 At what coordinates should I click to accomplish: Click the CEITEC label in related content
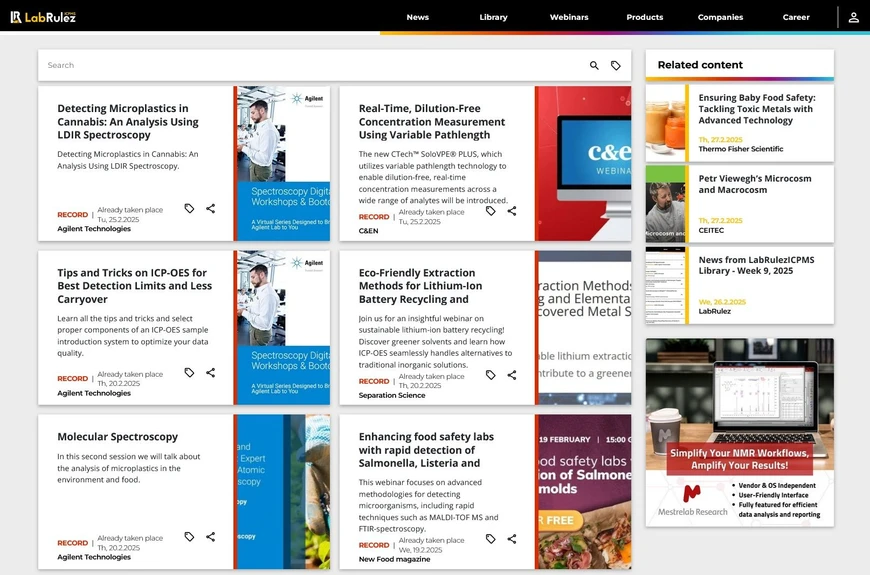pyautogui.click(x=711, y=230)
